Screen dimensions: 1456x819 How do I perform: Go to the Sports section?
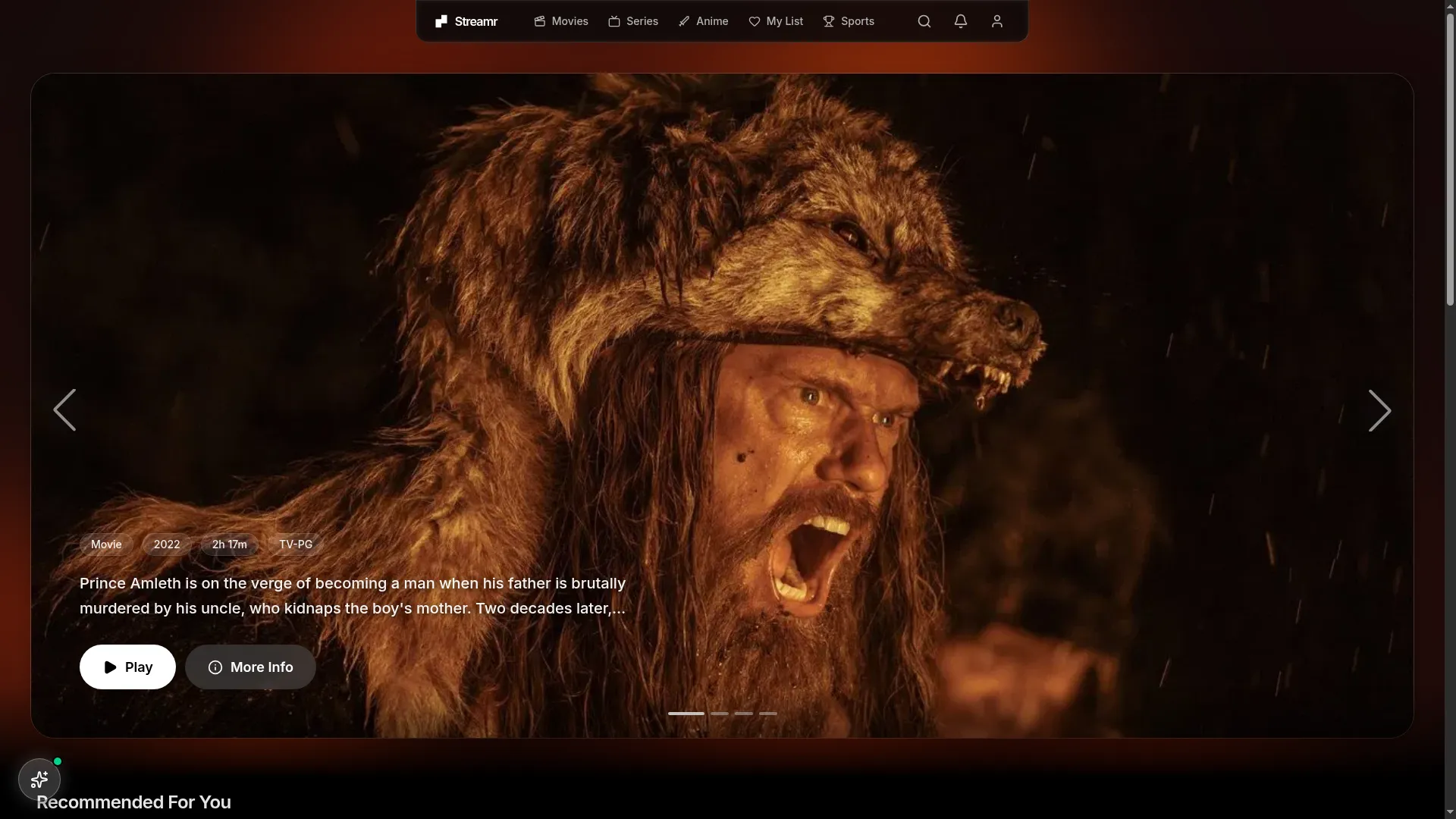pyautogui.click(x=849, y=21)
